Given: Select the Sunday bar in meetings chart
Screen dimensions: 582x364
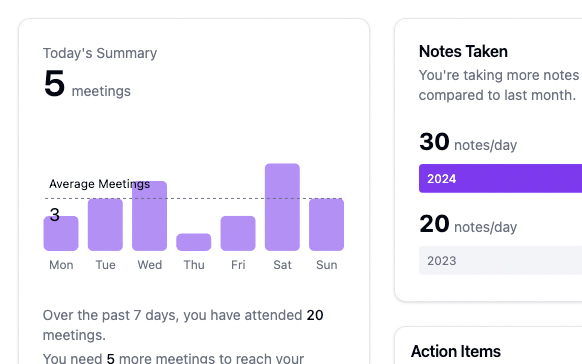Looking at the screenshot, I should click(327, 224).
